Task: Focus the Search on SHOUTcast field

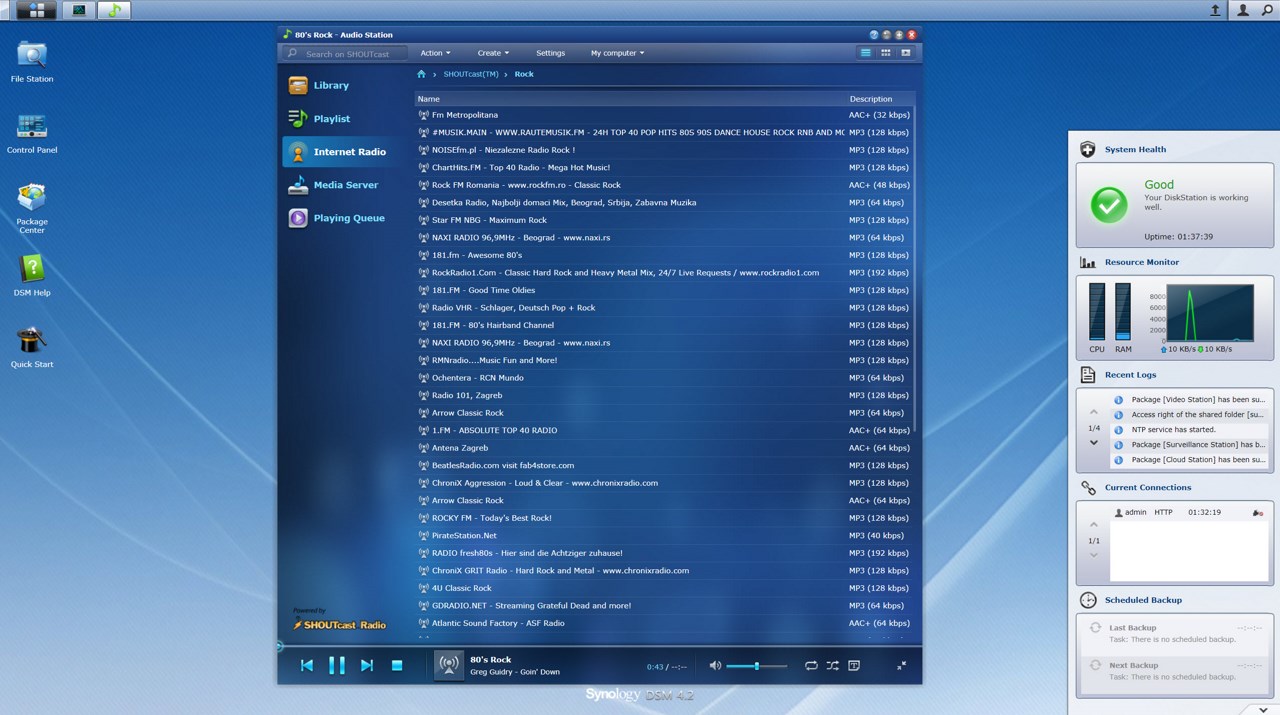Action: (347, 53)
